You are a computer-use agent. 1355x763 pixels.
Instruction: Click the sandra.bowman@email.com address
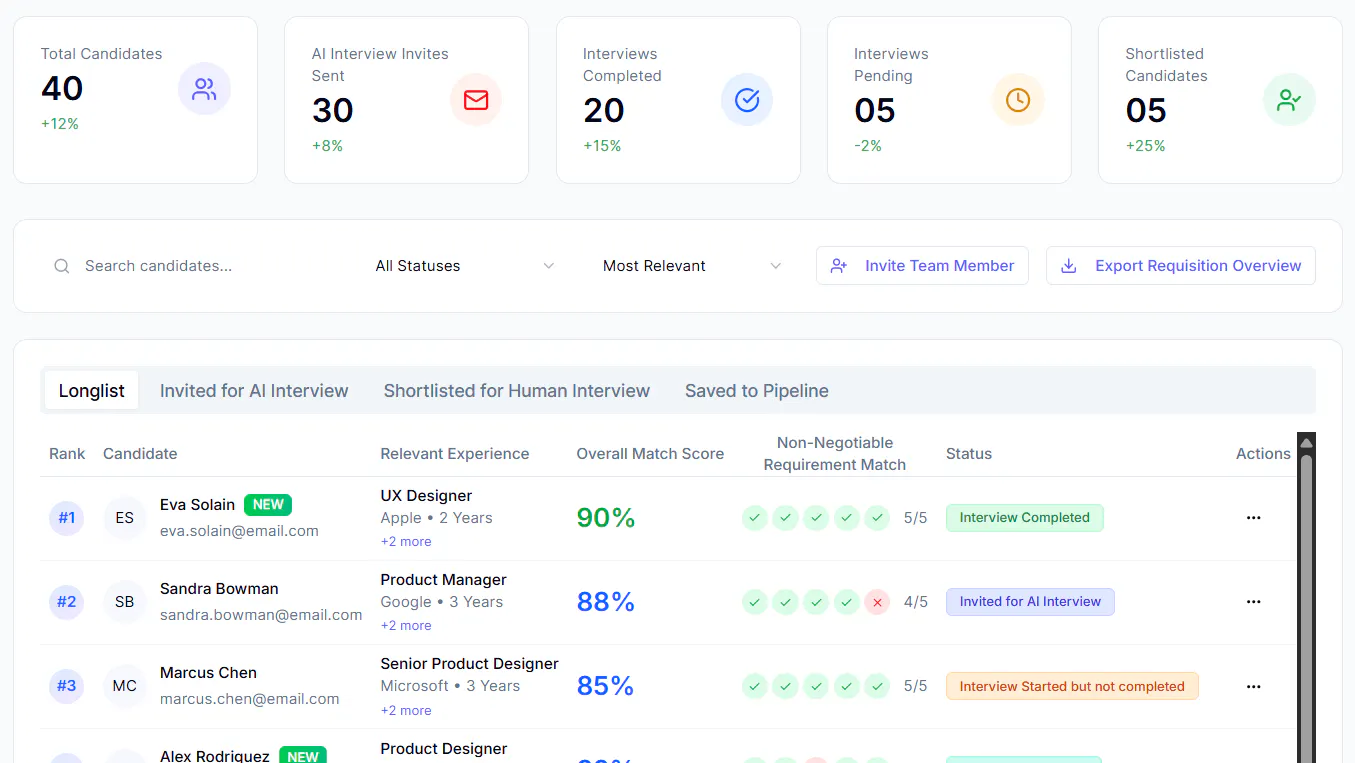pyautogui.click(x=261, y=615)
